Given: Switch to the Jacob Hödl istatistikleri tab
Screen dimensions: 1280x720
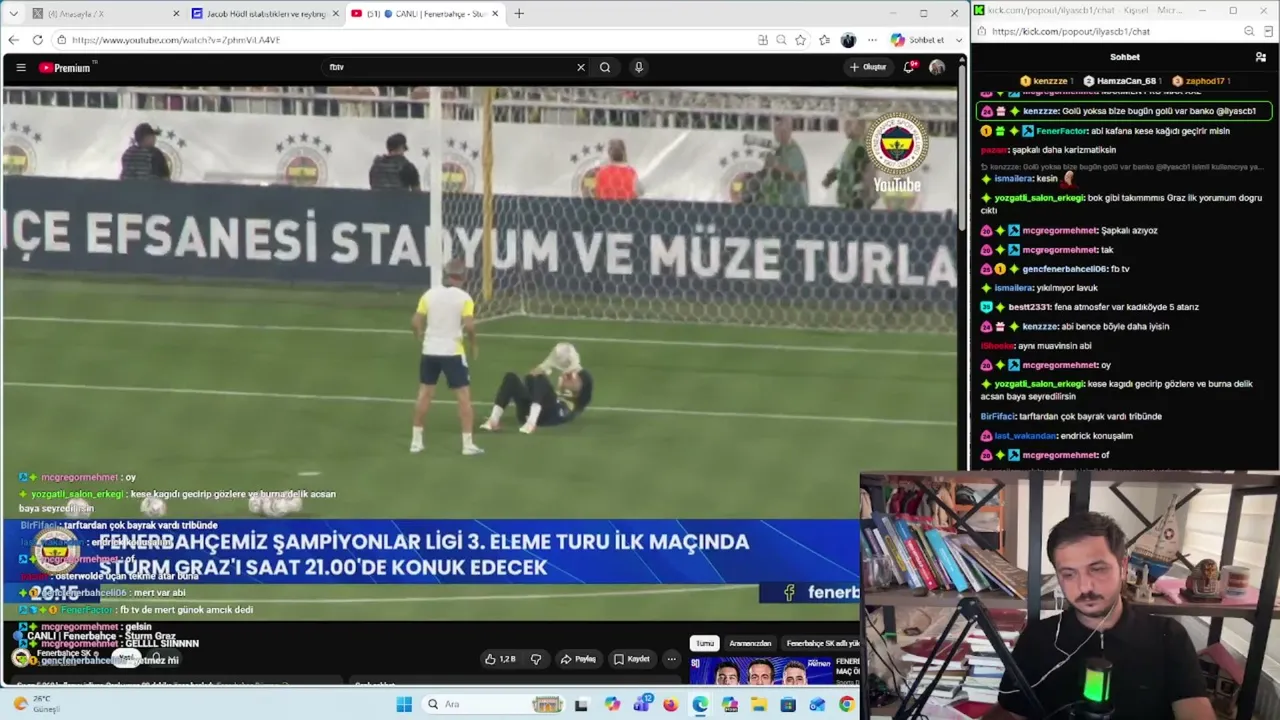Looking at the screenshot, I should (x=265, y=14).
